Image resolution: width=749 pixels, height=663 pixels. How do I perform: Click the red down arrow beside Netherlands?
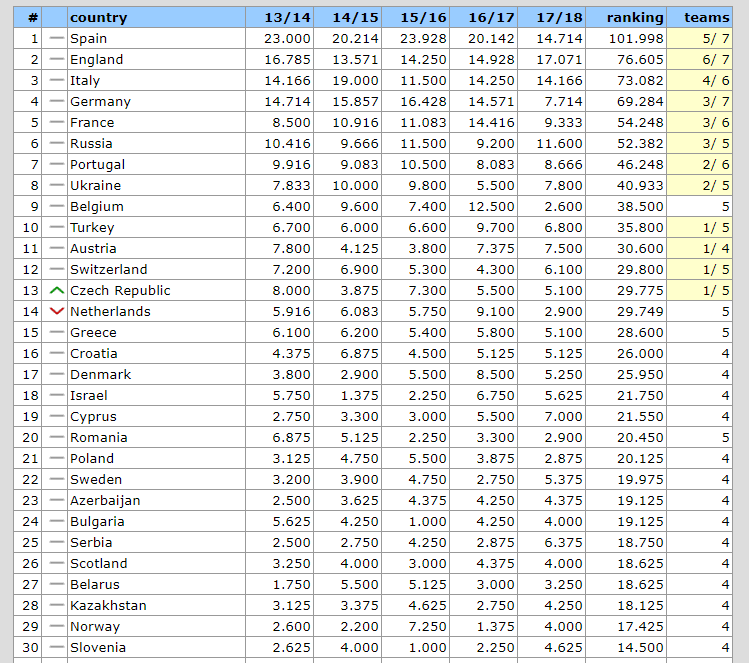pyautogui.click(x=56, y=311)
